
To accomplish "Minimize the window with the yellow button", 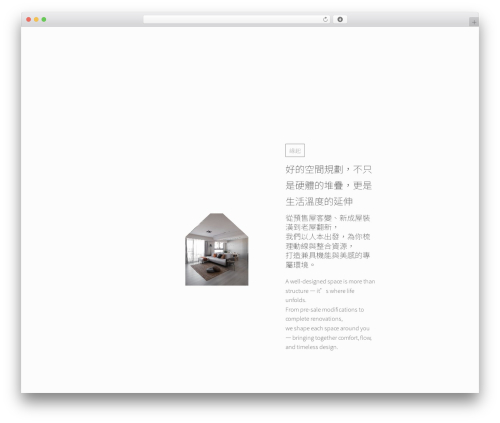I will coord(36,20).
